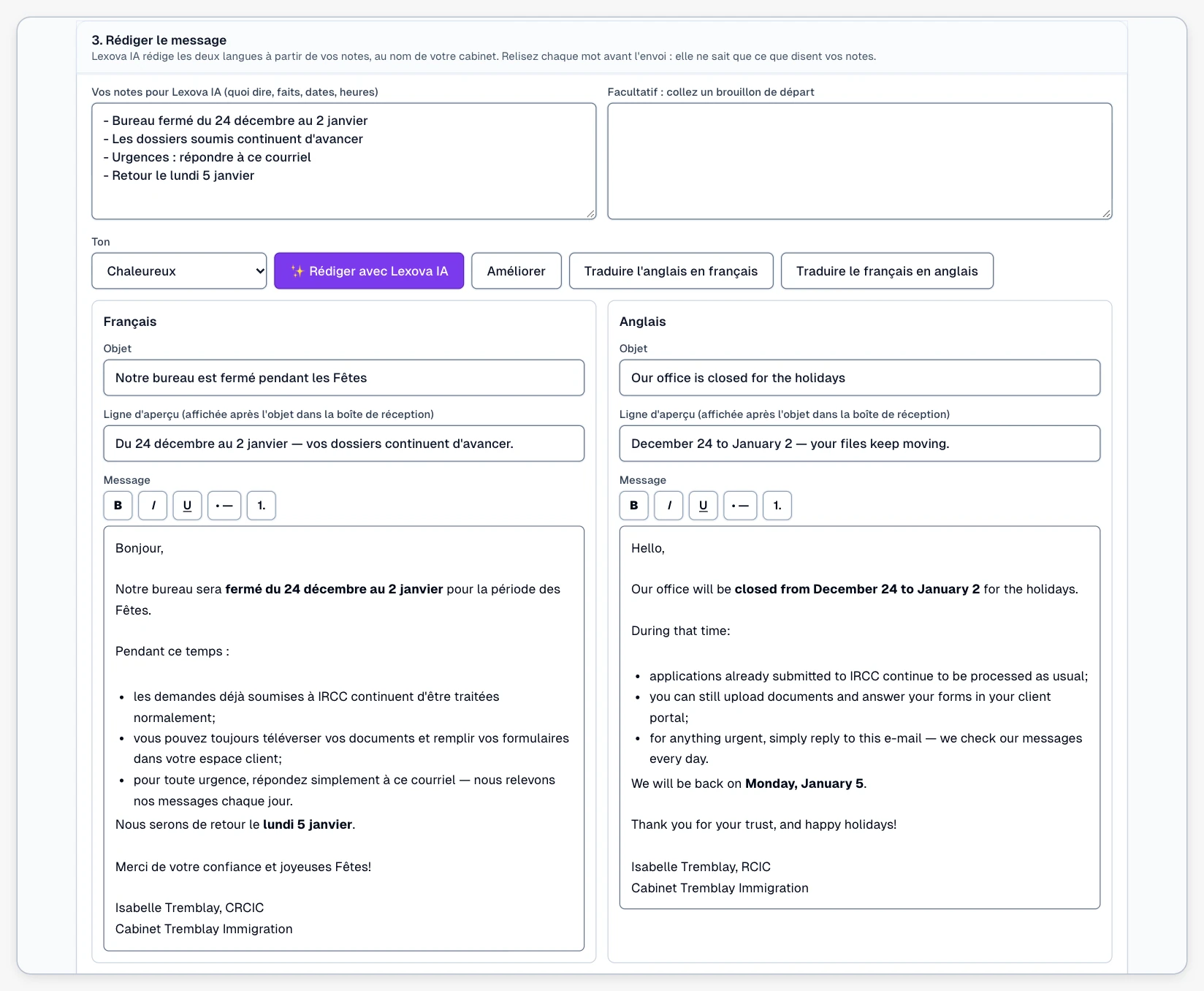
Task: Toggle underline in the French message toolbar
Action: tap(187, 505)
